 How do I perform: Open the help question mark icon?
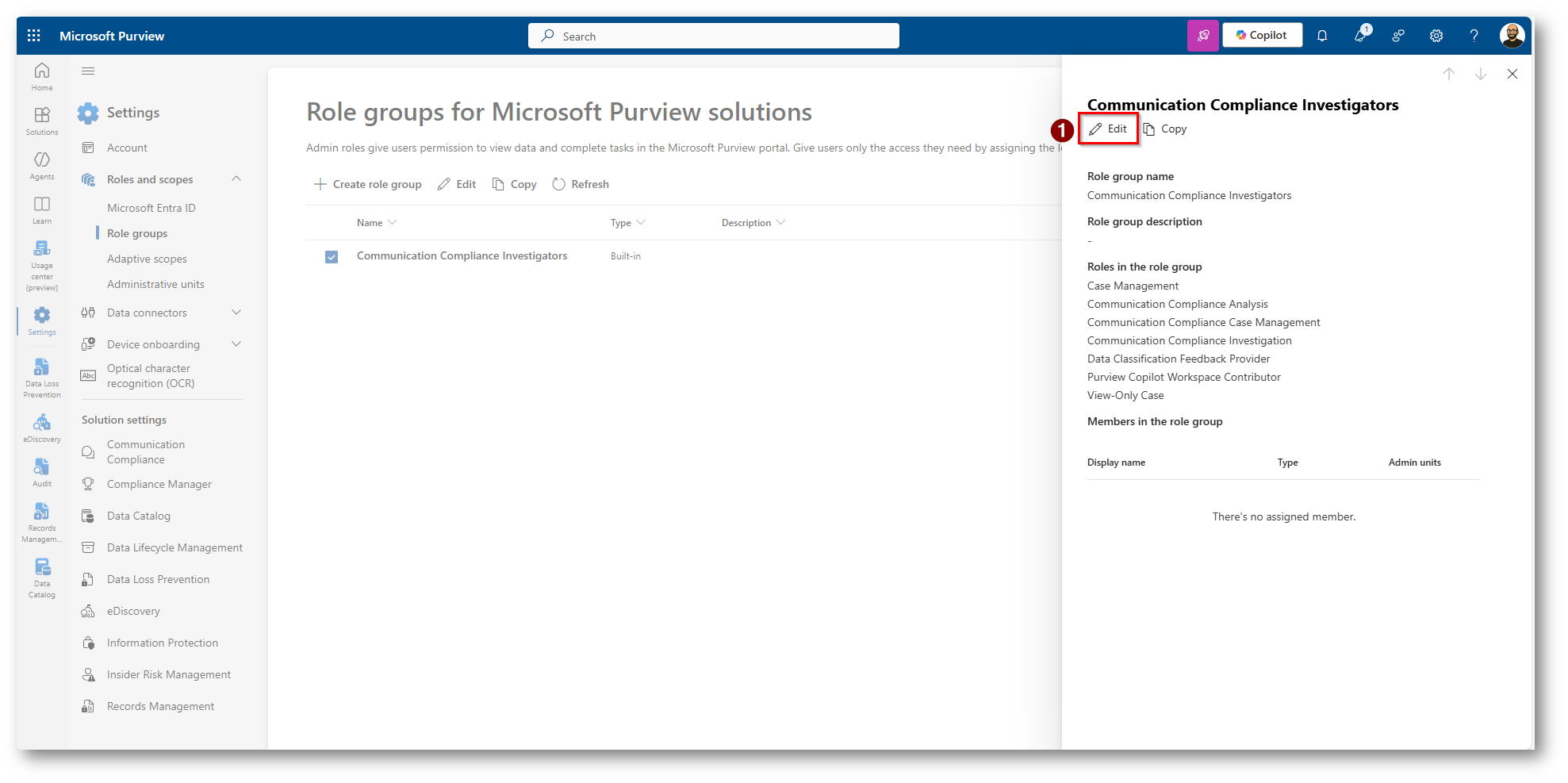click(x=1474, y=36)
